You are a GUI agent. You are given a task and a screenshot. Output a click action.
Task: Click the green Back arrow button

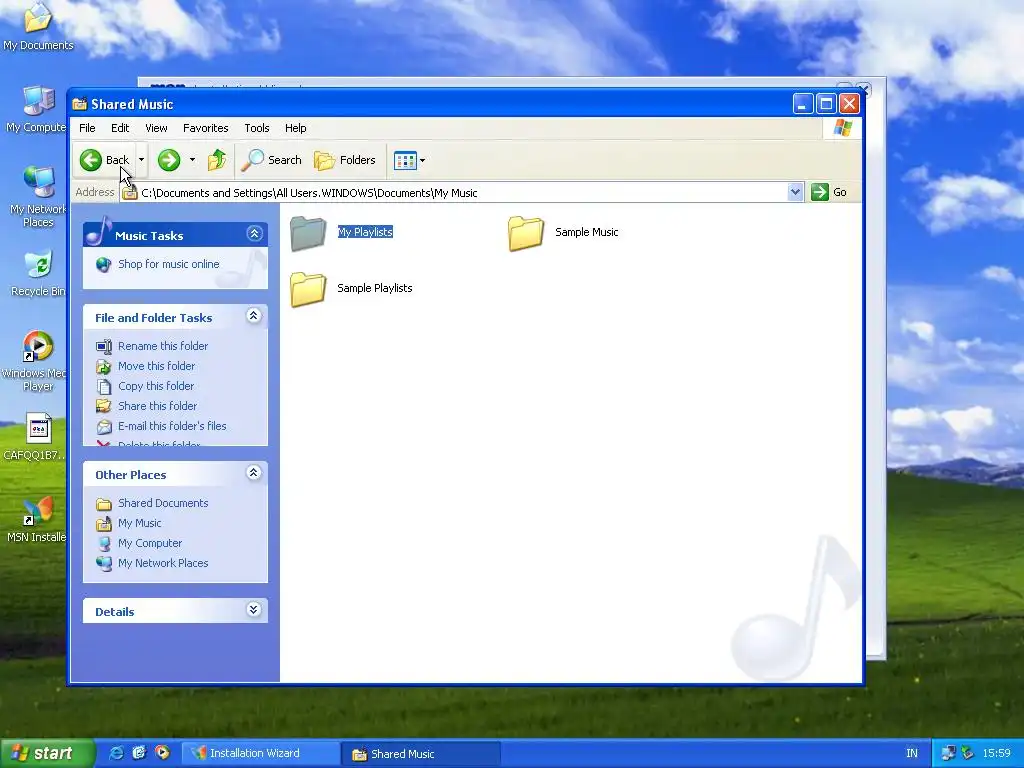[x=91, y=160]
